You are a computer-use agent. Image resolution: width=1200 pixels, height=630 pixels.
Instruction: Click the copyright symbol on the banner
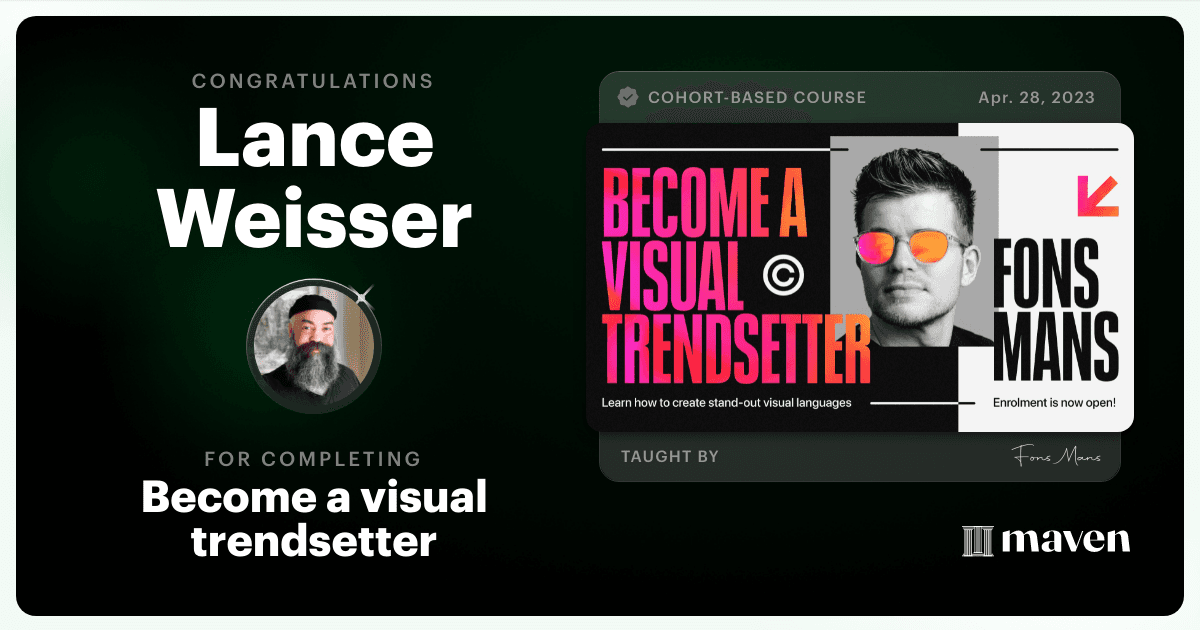784,273
